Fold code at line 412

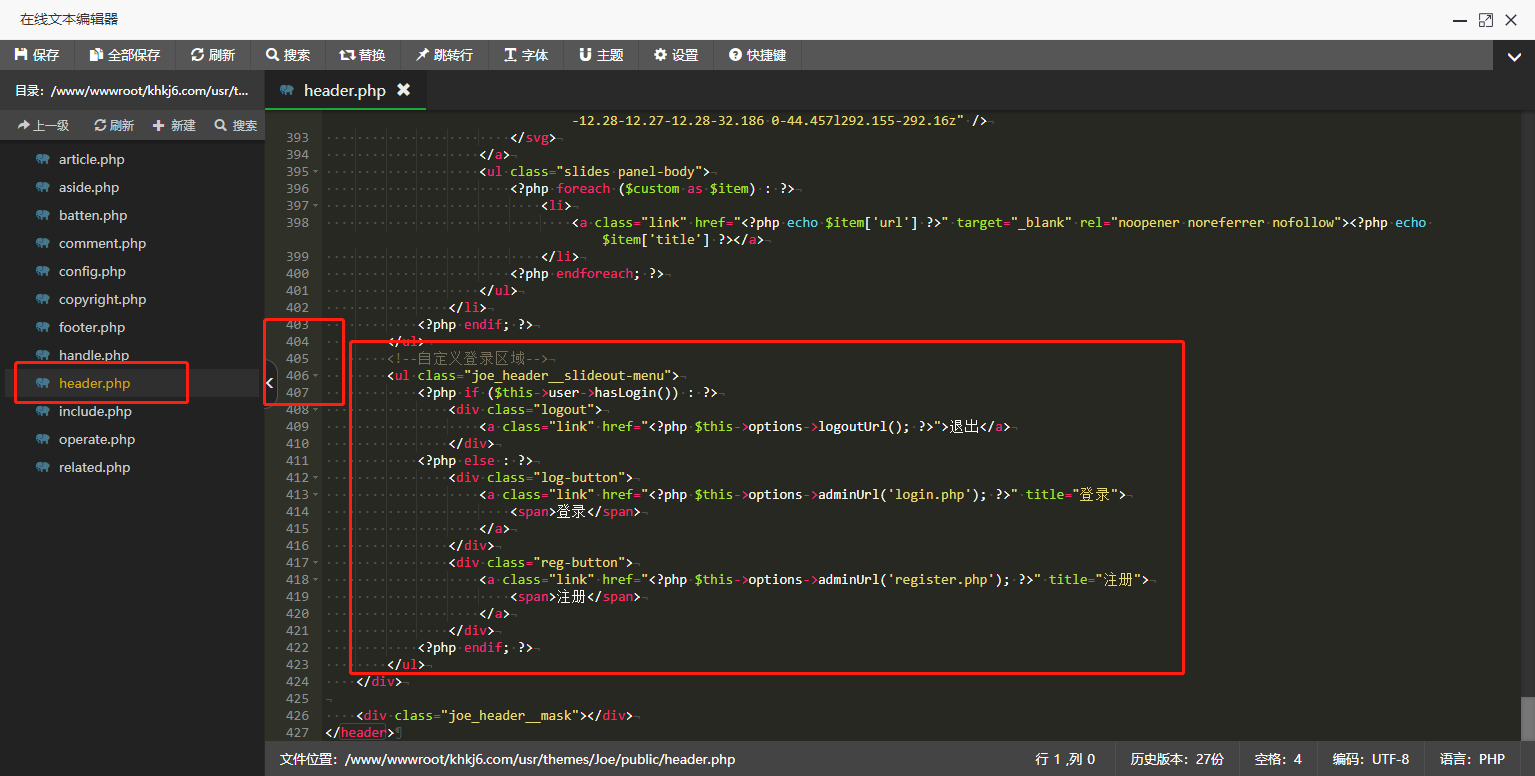(x=316, y=478)
